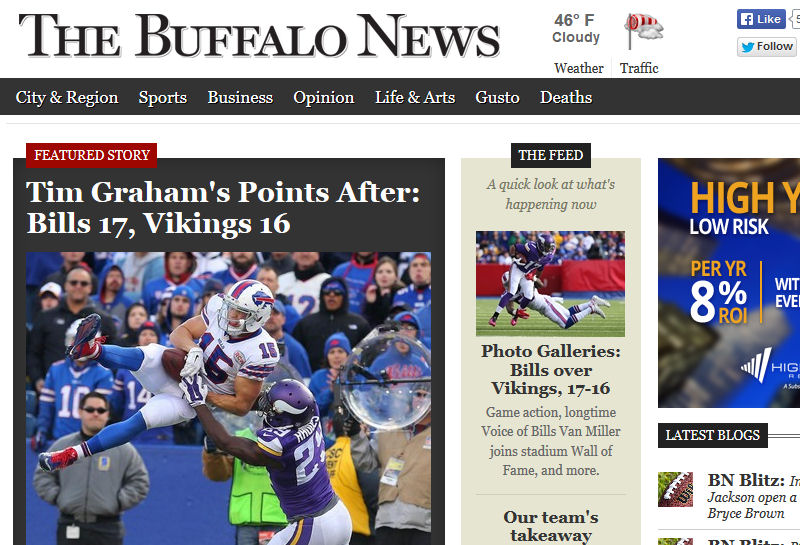This screenshot has width=800, height=545.
Task: Open the Deaths section
Action: 566,97
